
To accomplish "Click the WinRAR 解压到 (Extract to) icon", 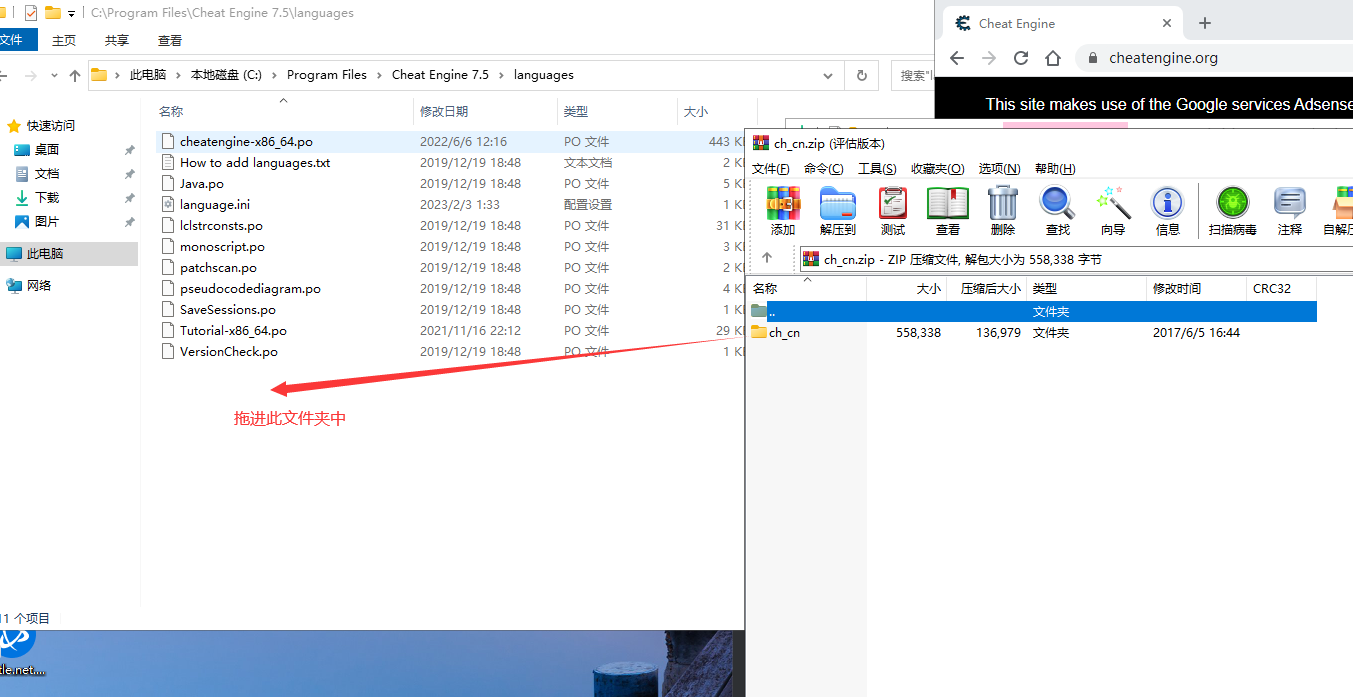I will tap(837, 203).
